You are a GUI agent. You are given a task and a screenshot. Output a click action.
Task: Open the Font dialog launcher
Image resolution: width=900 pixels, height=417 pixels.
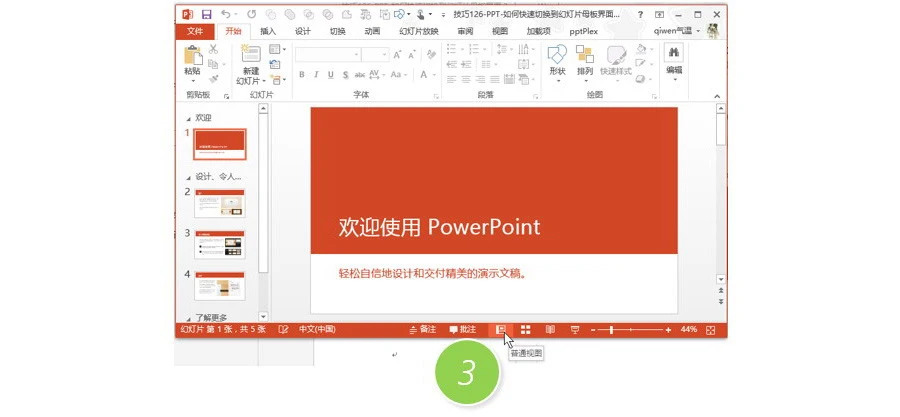coord(436,97)
